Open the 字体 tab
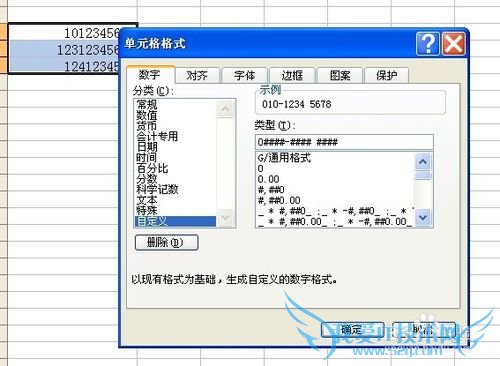This screenshot has width=500, height=366. pyautogui.click(x=245, y=75)
